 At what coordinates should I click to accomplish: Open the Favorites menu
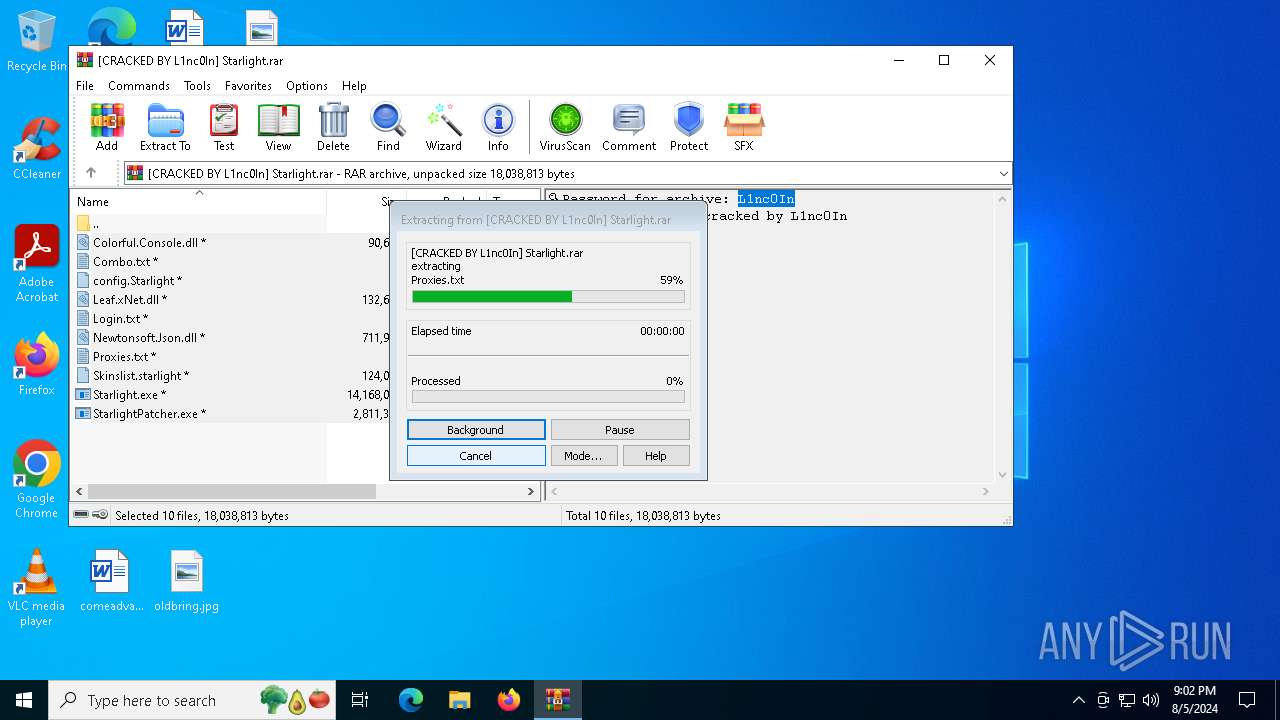(248, 86)
